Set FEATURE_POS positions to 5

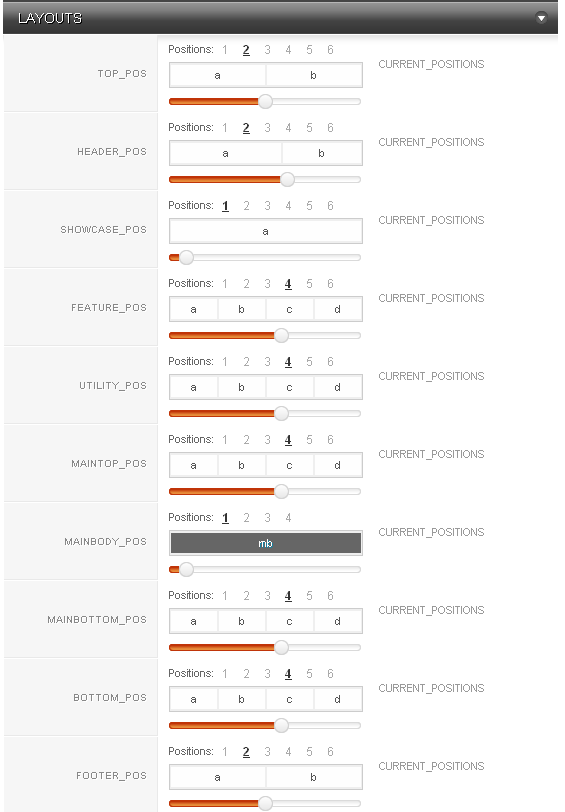309,284
